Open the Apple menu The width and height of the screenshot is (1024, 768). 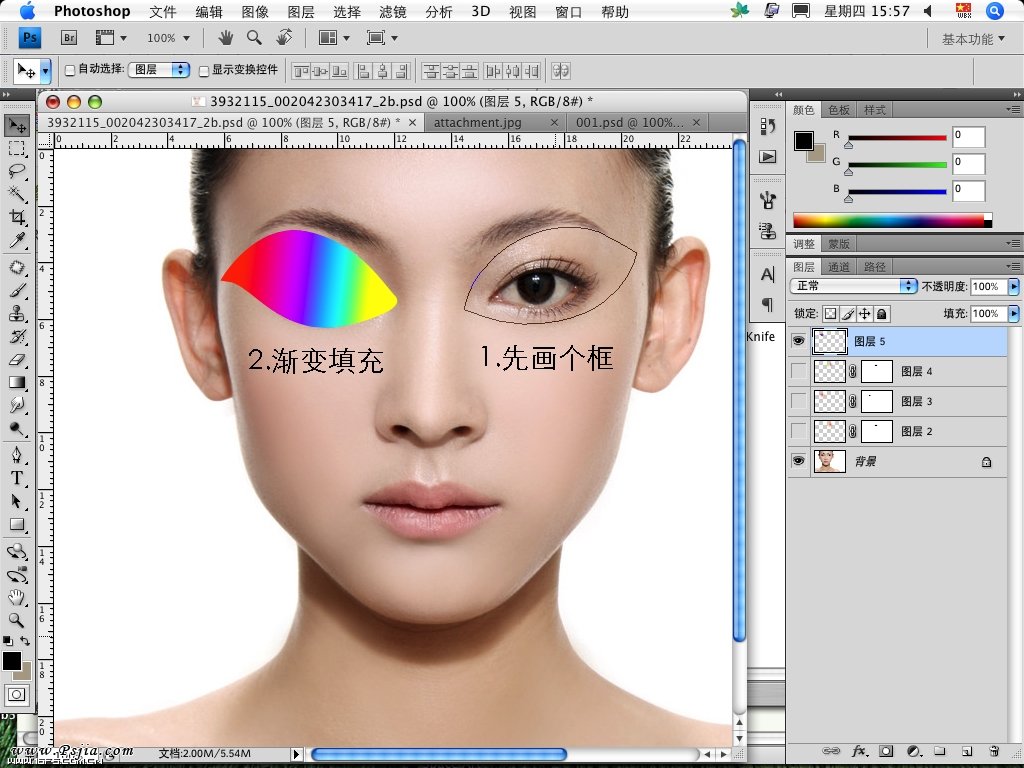pos(27,10)
